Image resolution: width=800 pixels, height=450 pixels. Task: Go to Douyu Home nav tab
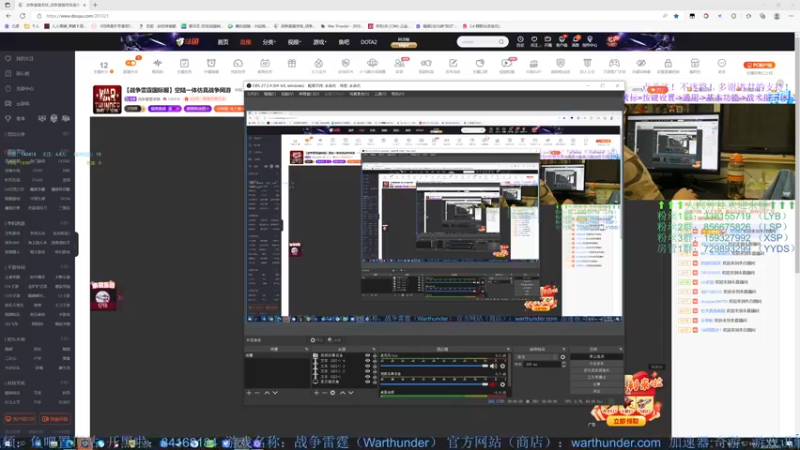[x=223, y=42]
